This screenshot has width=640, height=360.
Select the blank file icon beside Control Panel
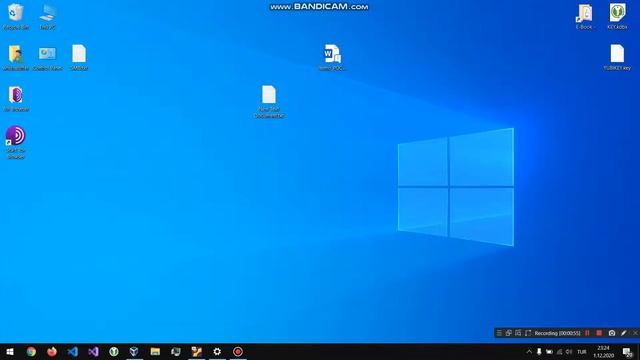click(x=79, y=57)
